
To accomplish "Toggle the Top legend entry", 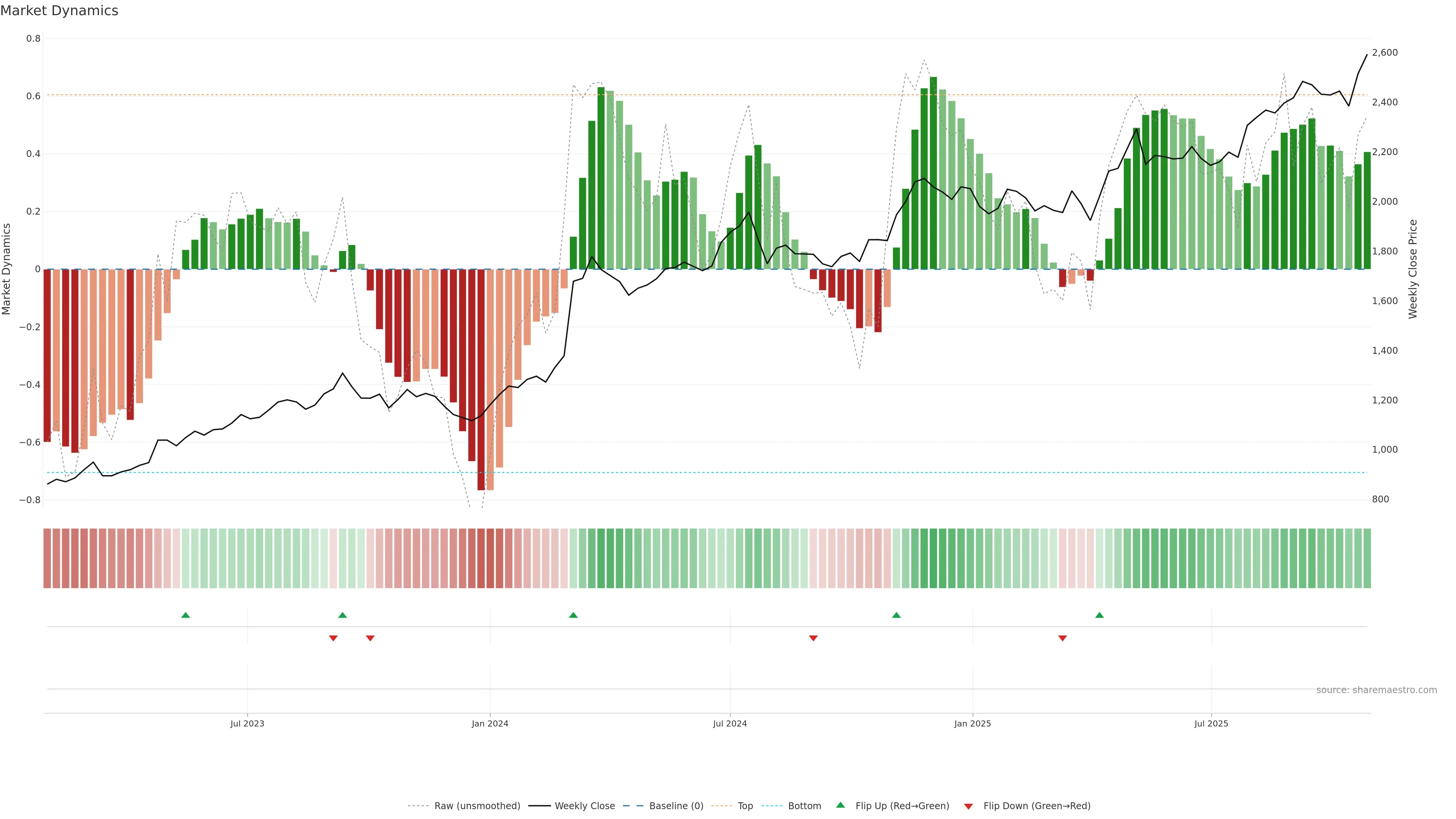I will coord(745,806).
